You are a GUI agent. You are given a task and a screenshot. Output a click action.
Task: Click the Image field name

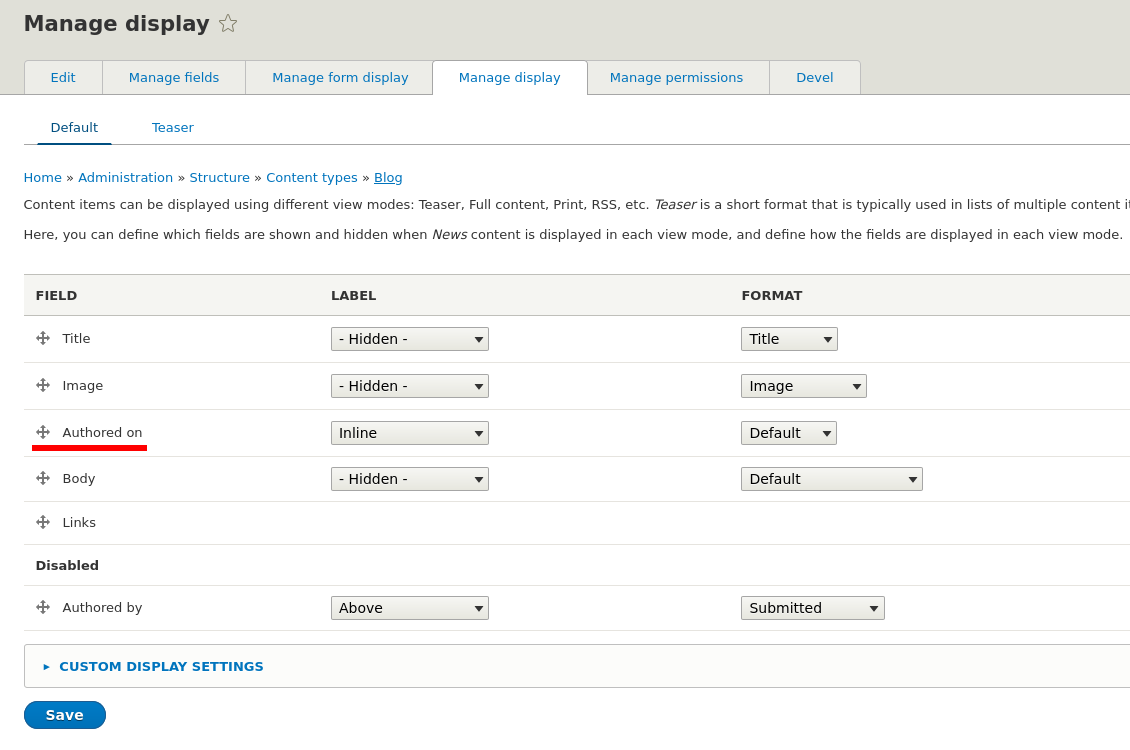[83, 385]
